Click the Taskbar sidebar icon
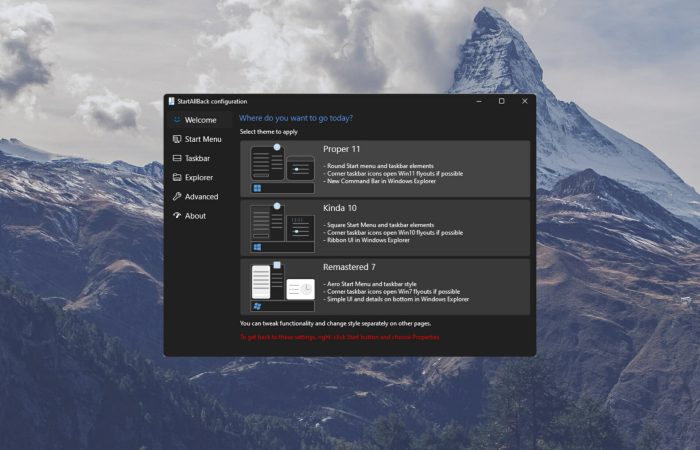The height and width of the screenshot is (450, 700). (177, 158)
